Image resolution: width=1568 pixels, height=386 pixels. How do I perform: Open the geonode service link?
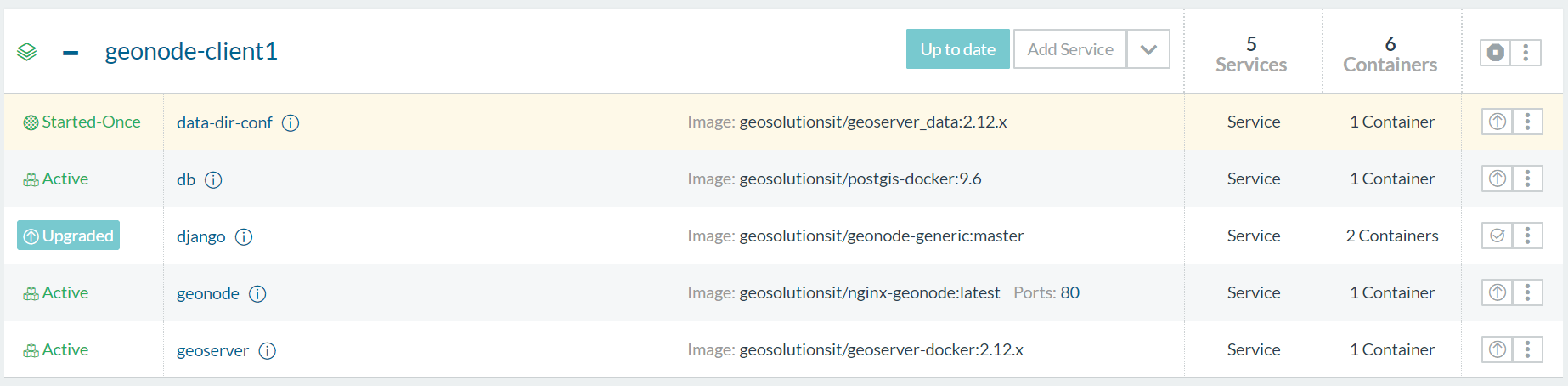(x=208, y=293)
